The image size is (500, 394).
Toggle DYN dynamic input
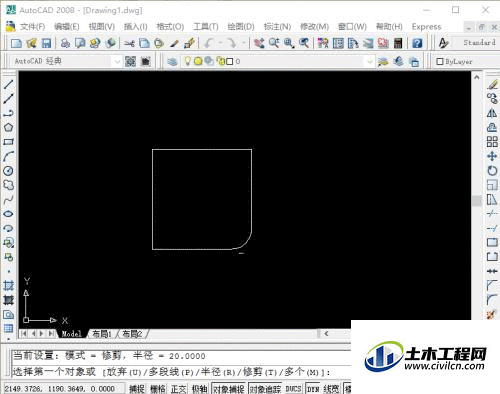[x=313, y=389]
